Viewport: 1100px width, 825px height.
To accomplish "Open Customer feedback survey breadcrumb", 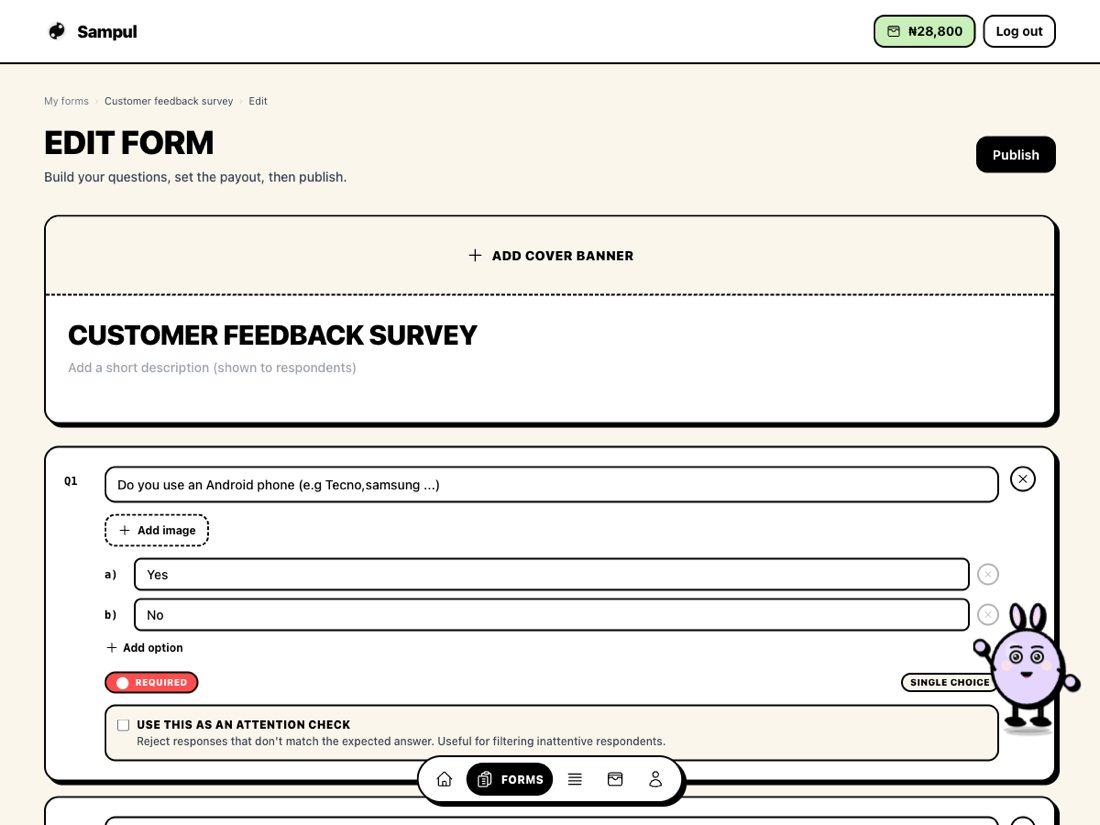I will (168, 101).
